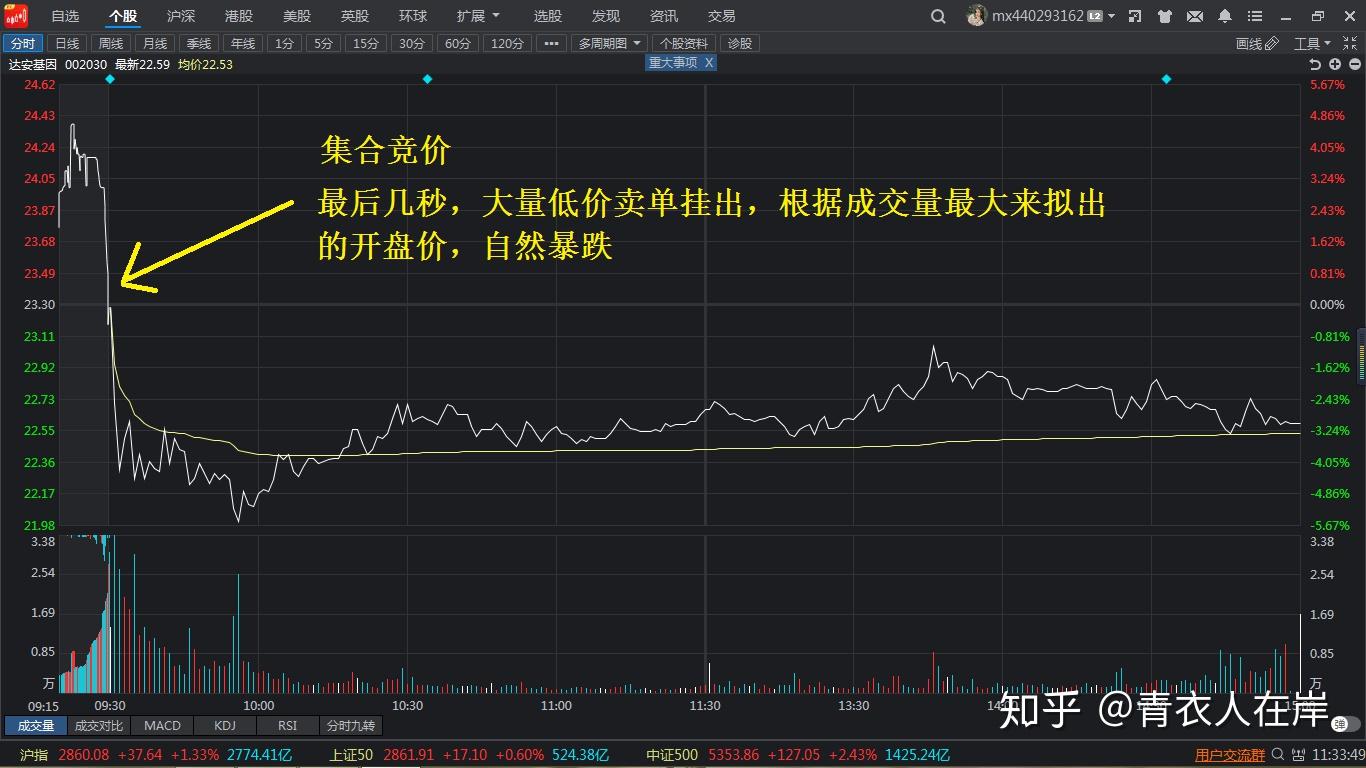Click the notification bell icon
This screenshot has height=768, width=1366.
point(1224,16)
